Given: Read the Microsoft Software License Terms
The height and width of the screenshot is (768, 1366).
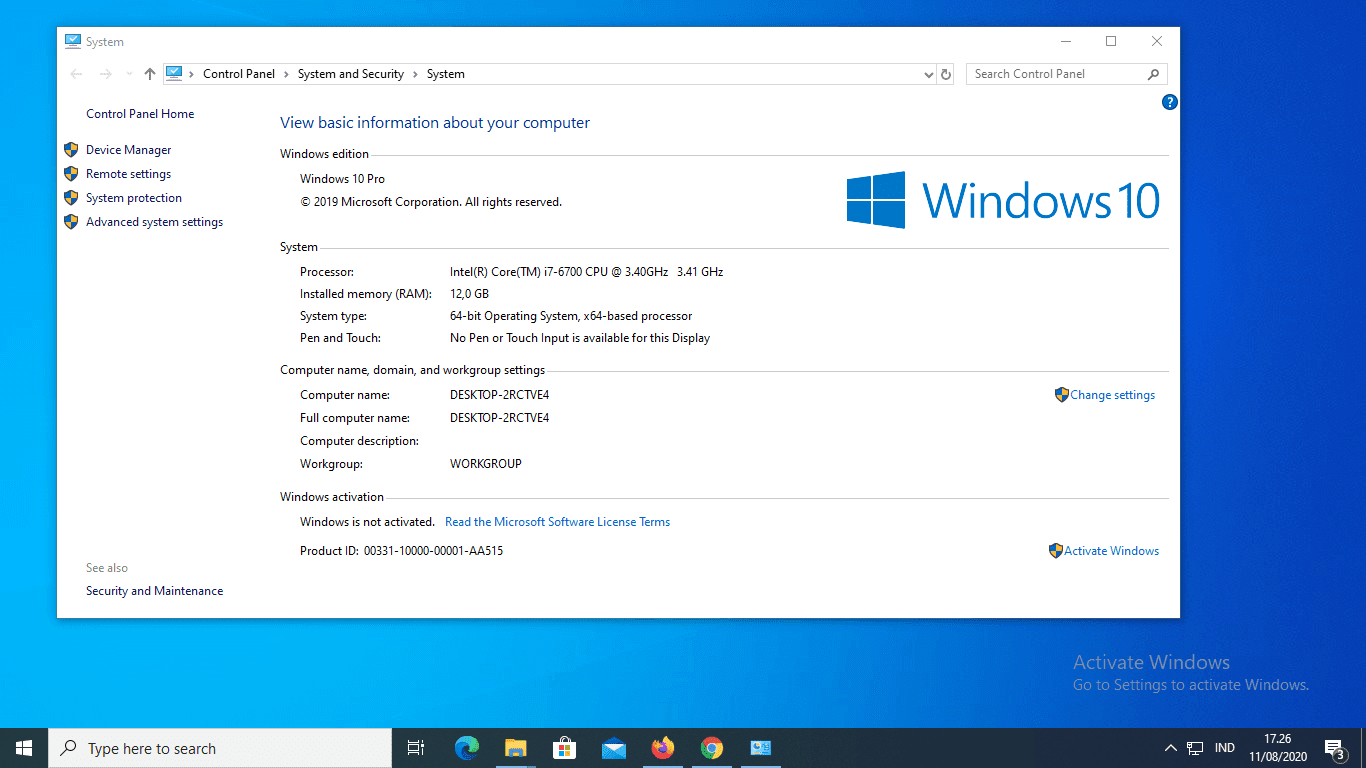Looking at the screenshot, I should [558, 522].
